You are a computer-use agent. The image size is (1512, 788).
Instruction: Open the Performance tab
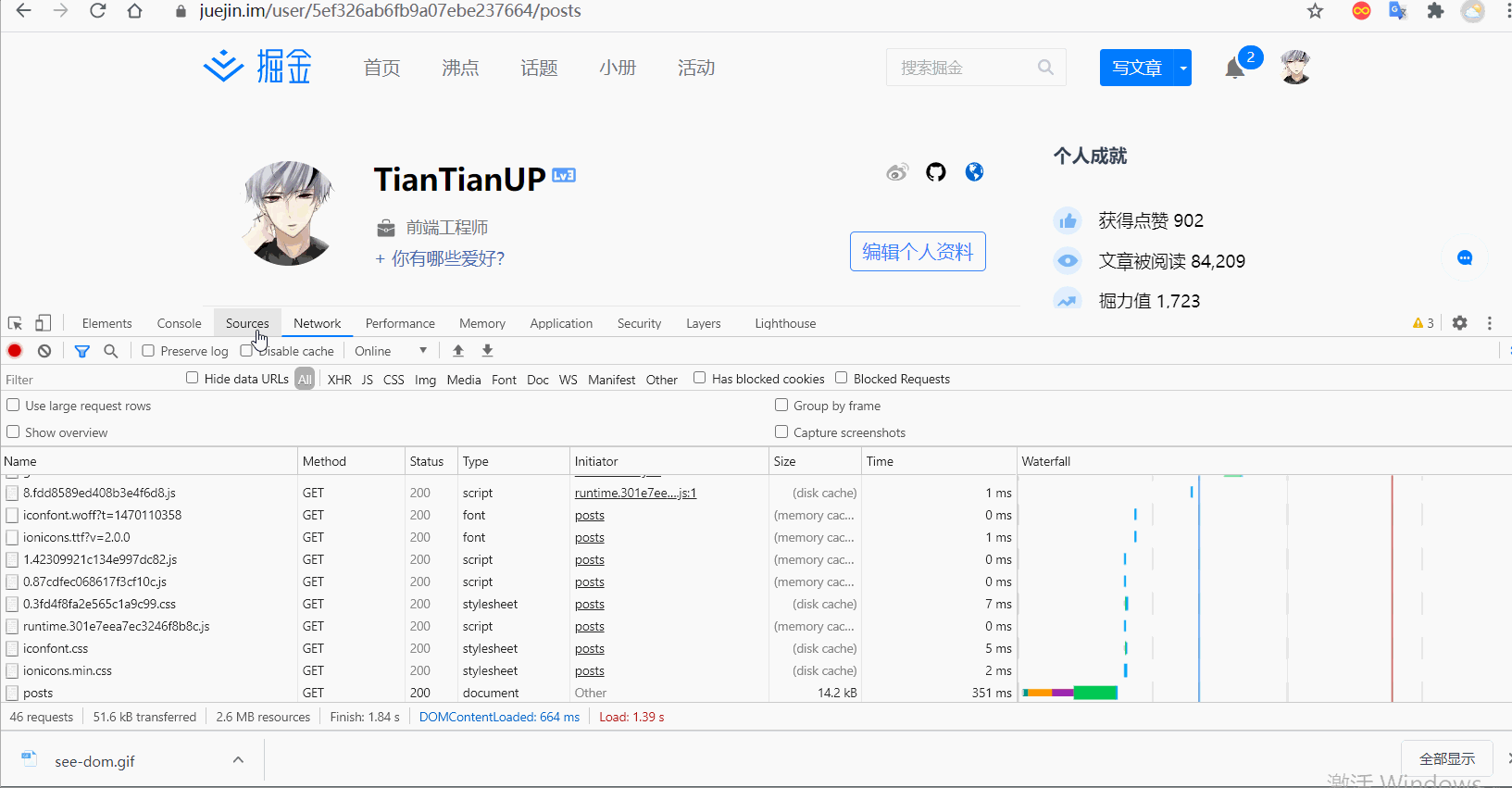(400, 323)
